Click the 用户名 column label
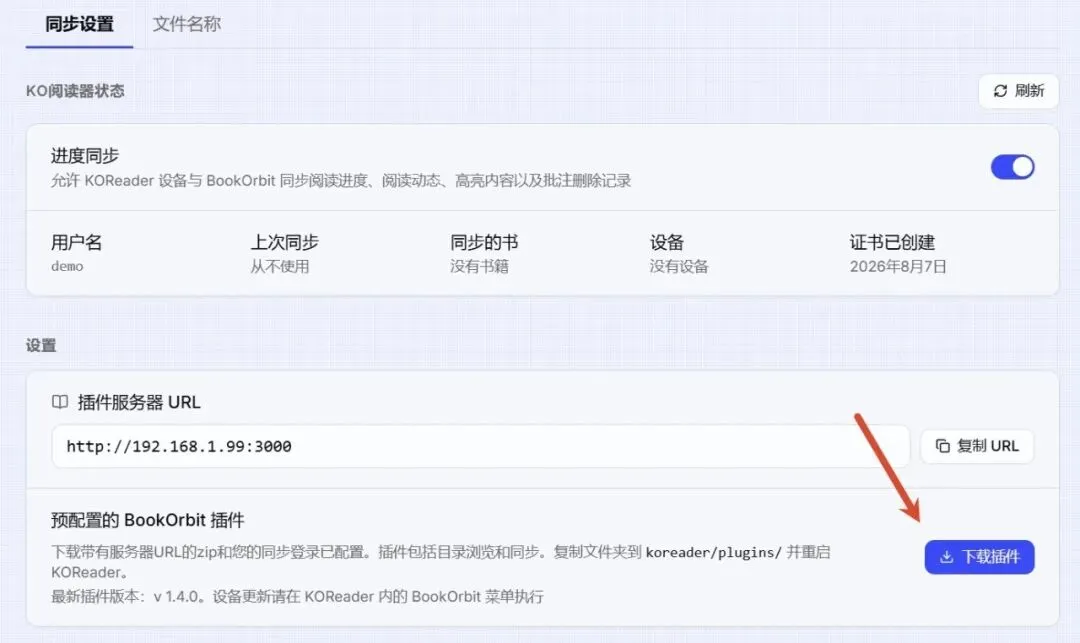 tap(76, 242)
